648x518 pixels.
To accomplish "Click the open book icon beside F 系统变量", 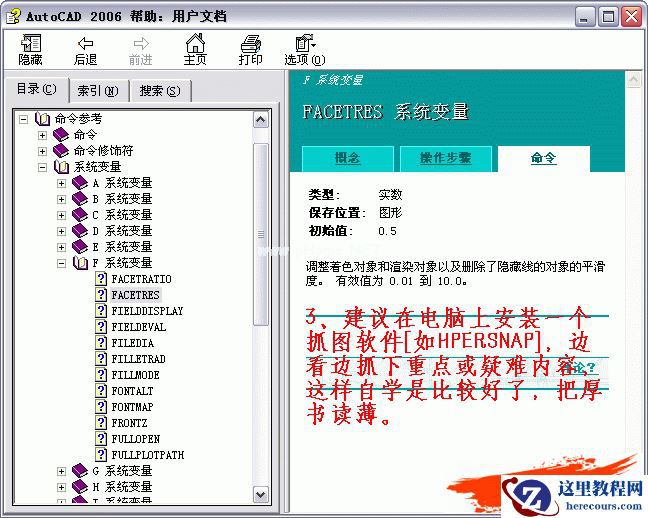I will 80,263.
